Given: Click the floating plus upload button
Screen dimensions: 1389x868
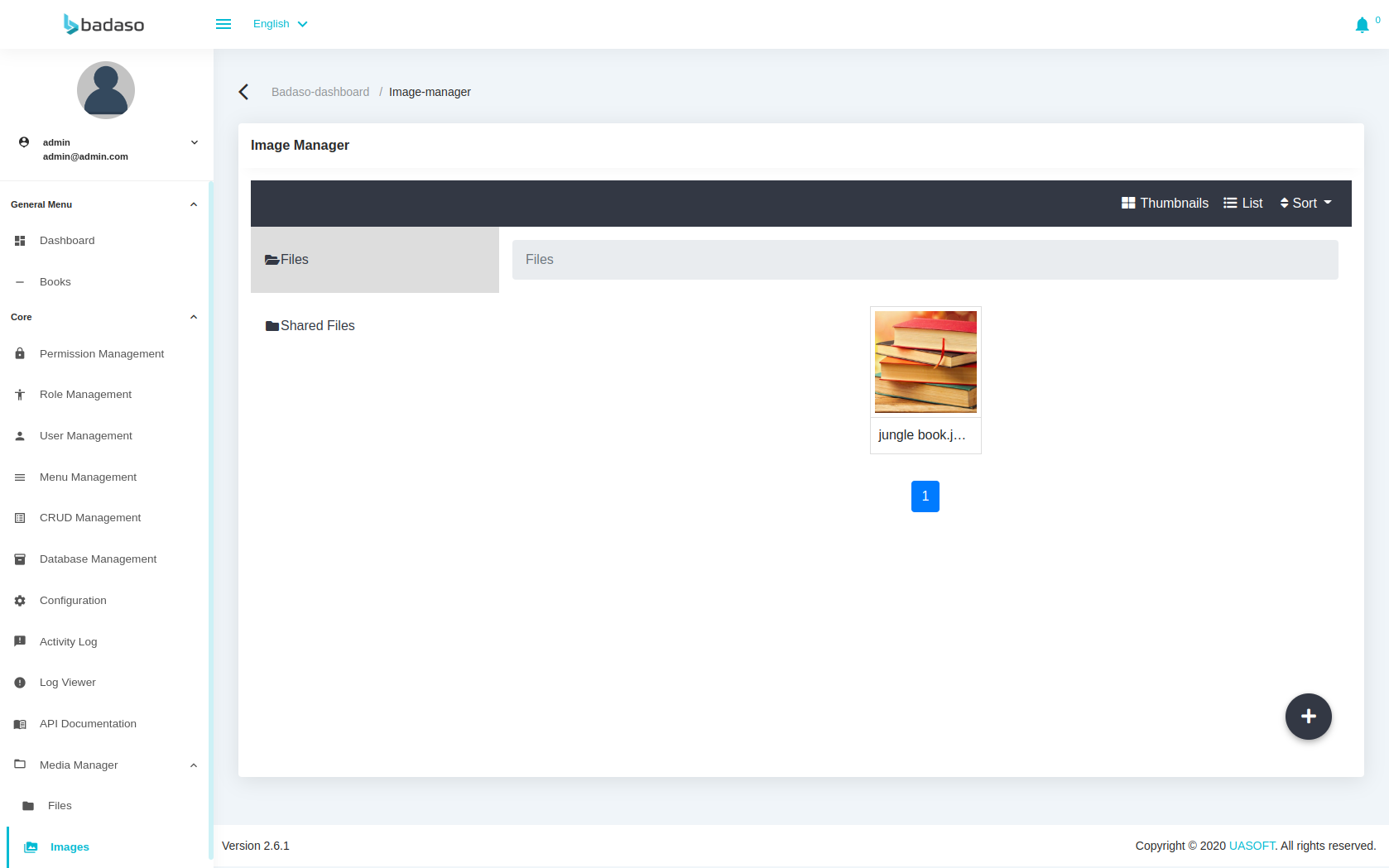Looking at the screenshot, I should pyautogui.click(x=1308, y=717).
